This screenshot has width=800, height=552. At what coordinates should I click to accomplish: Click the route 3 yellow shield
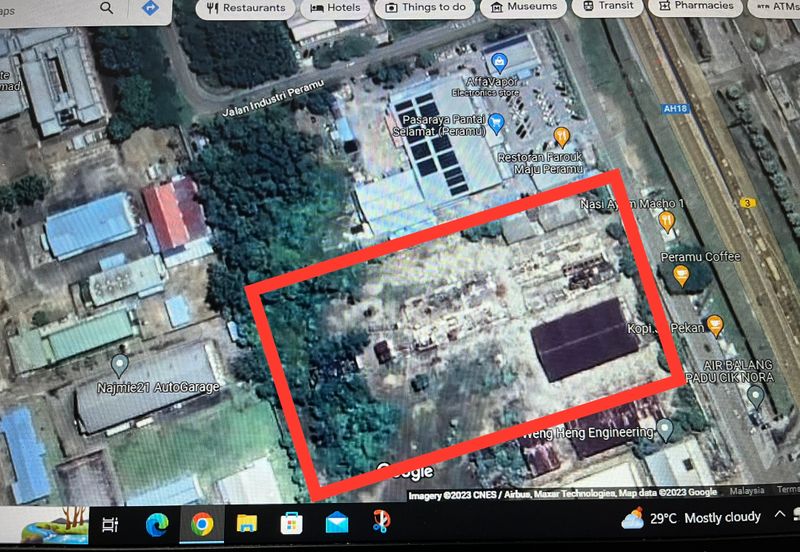coord(747,203)
